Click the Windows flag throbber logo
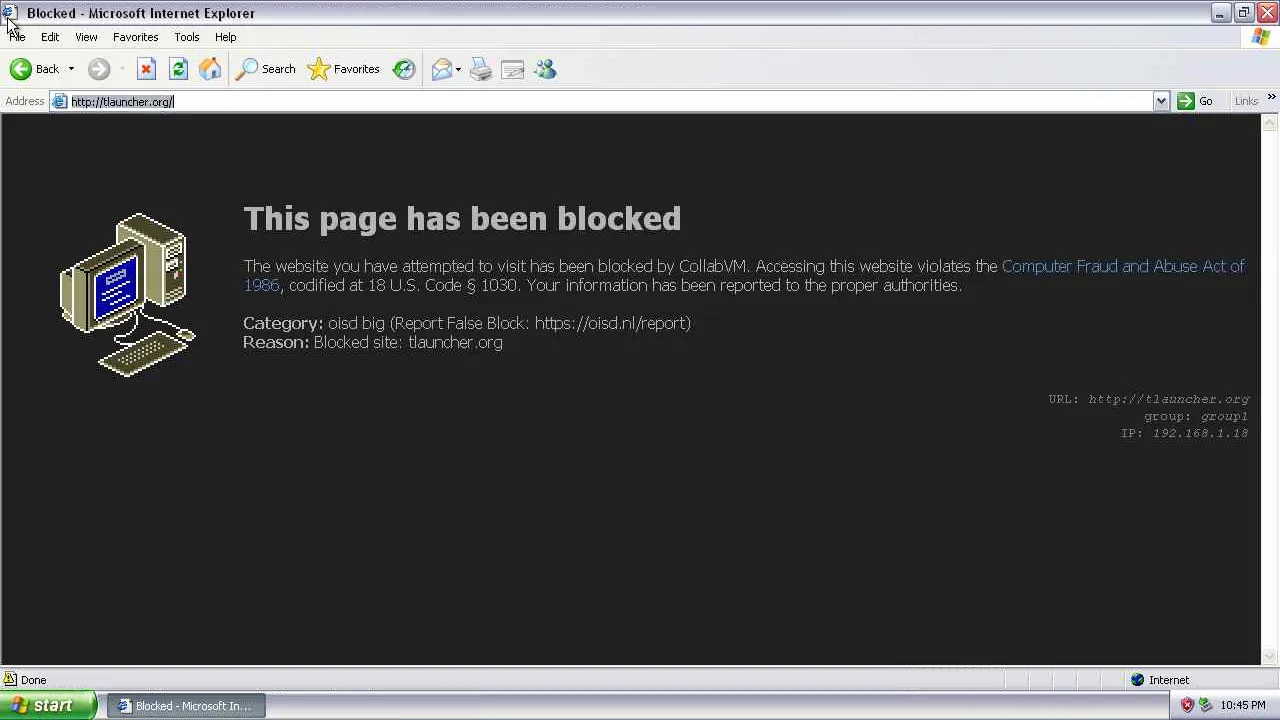The height and width of the screenshot is (720, 1280). tap(1261, 37)
